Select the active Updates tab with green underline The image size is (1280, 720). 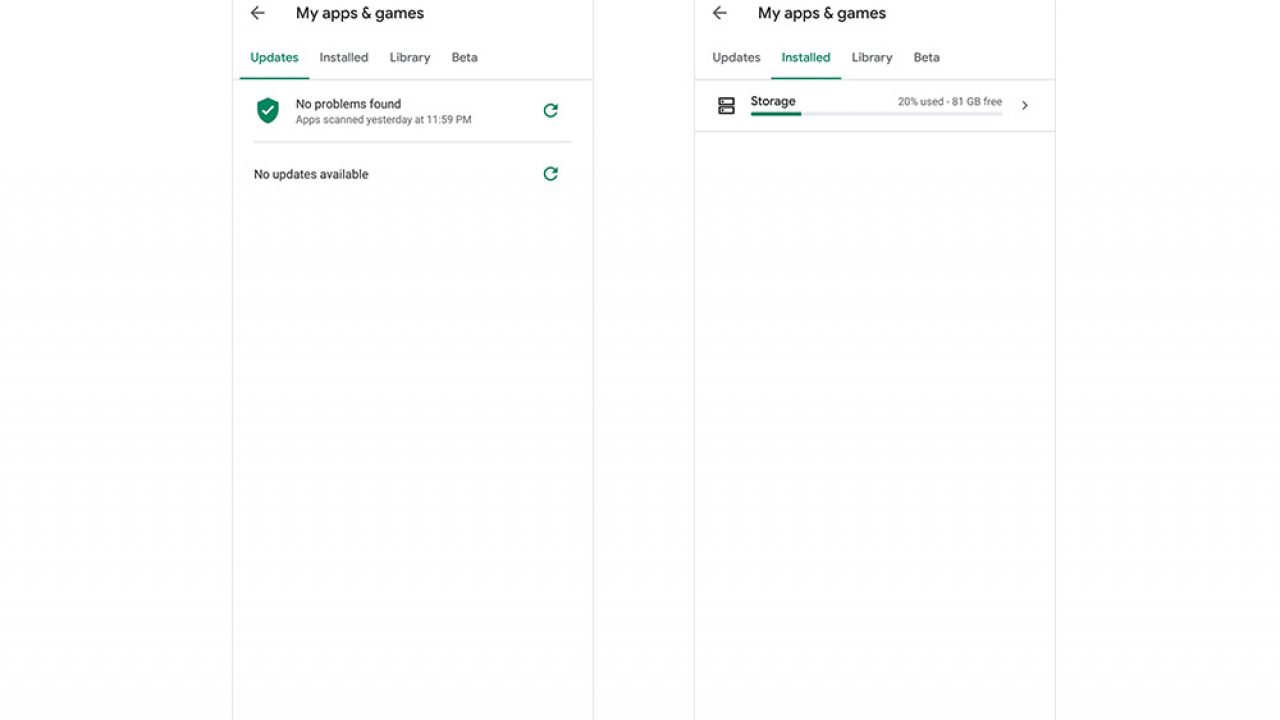pos(274,58)
